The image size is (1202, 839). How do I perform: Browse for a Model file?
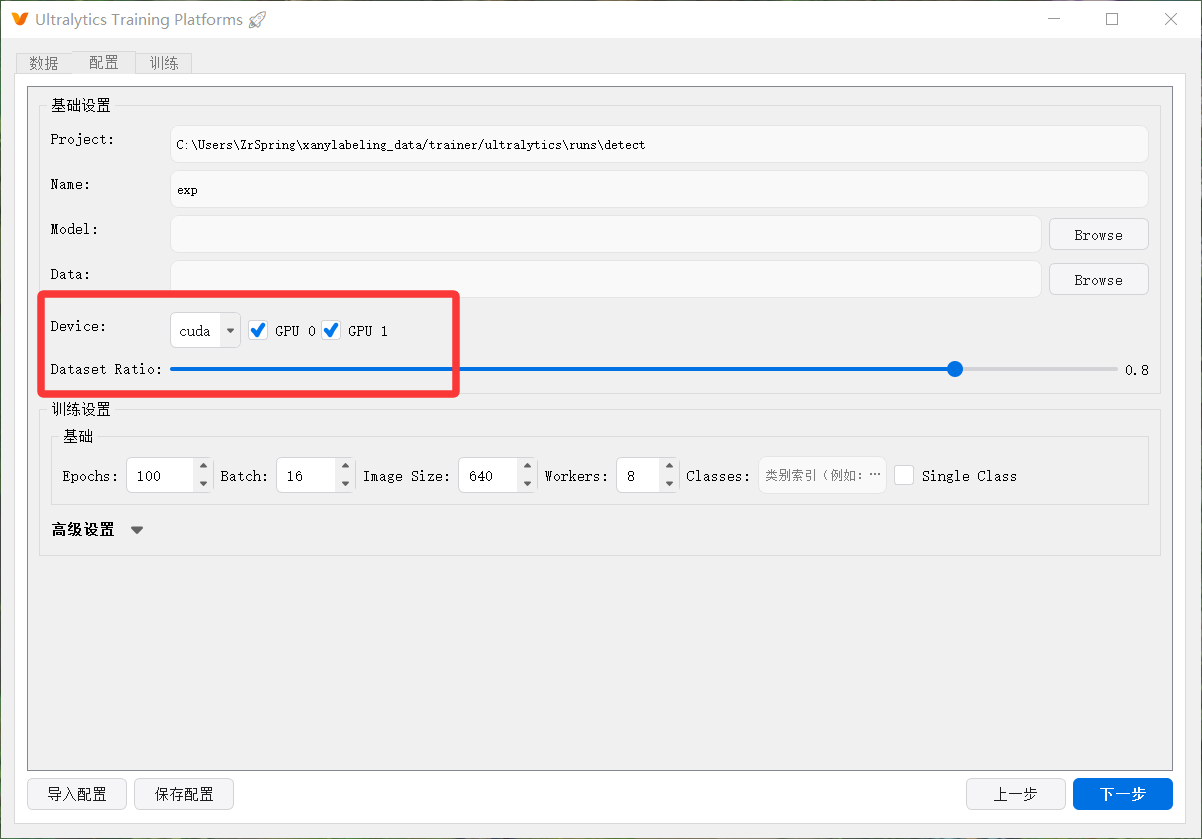pos(1098,235)
